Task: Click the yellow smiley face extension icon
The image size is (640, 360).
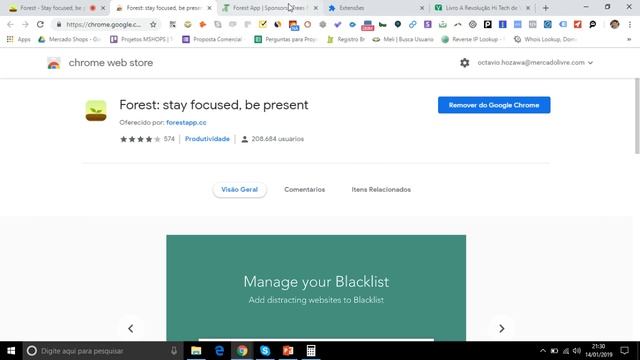Action: [187, 24]
